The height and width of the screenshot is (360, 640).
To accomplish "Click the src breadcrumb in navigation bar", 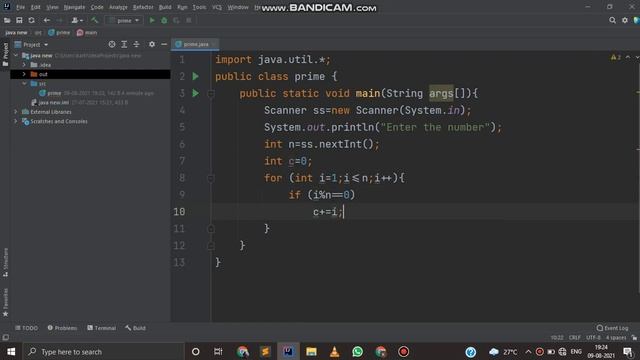I will tap(38, 32).
